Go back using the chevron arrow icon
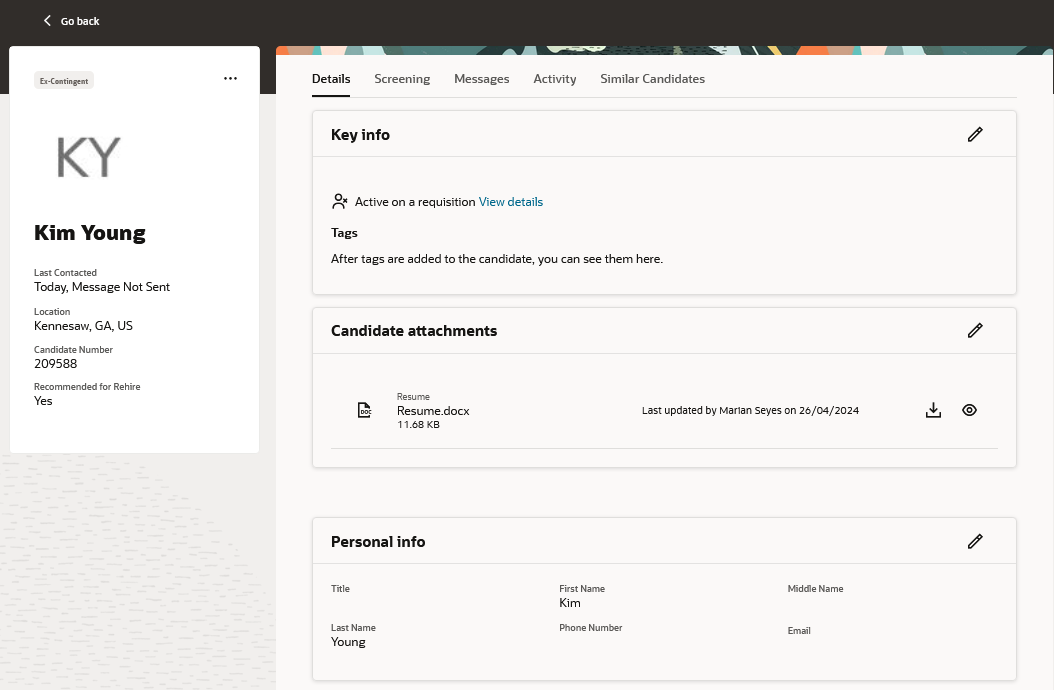Screen dimensions: 1054x690 click(47, 21)
